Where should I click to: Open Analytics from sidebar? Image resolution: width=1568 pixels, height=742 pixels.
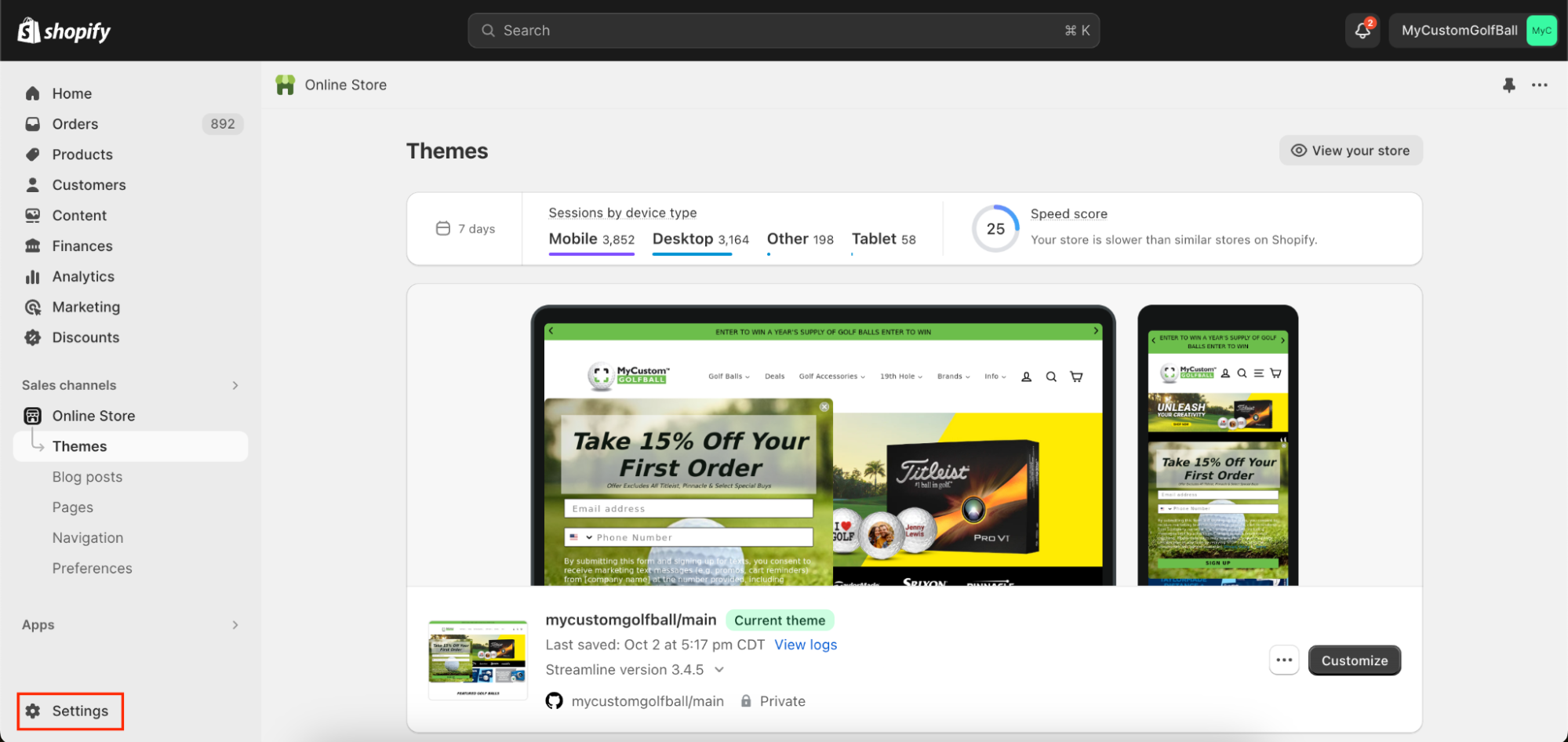coord(83,277)
